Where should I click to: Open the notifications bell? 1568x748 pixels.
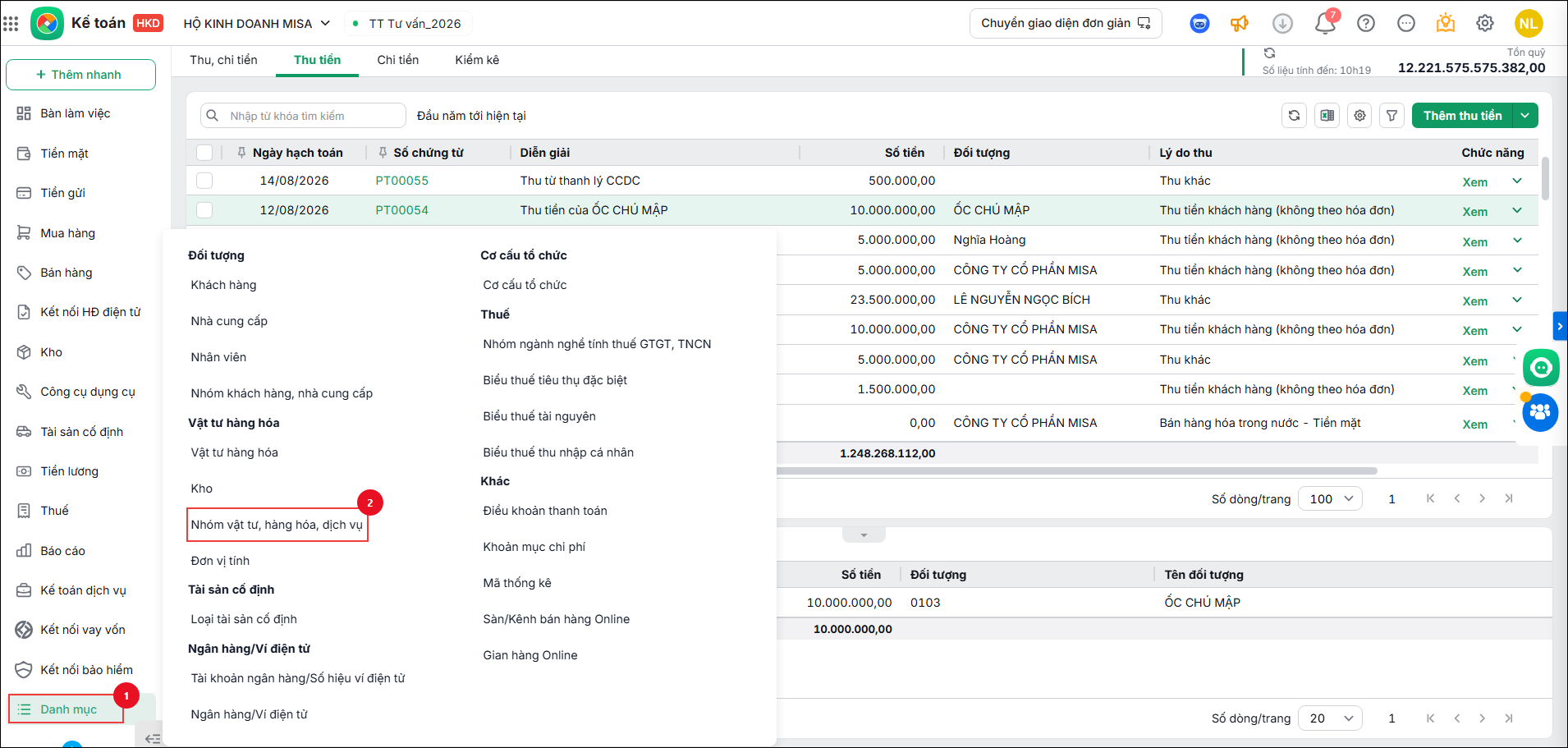click(1325, 24)
